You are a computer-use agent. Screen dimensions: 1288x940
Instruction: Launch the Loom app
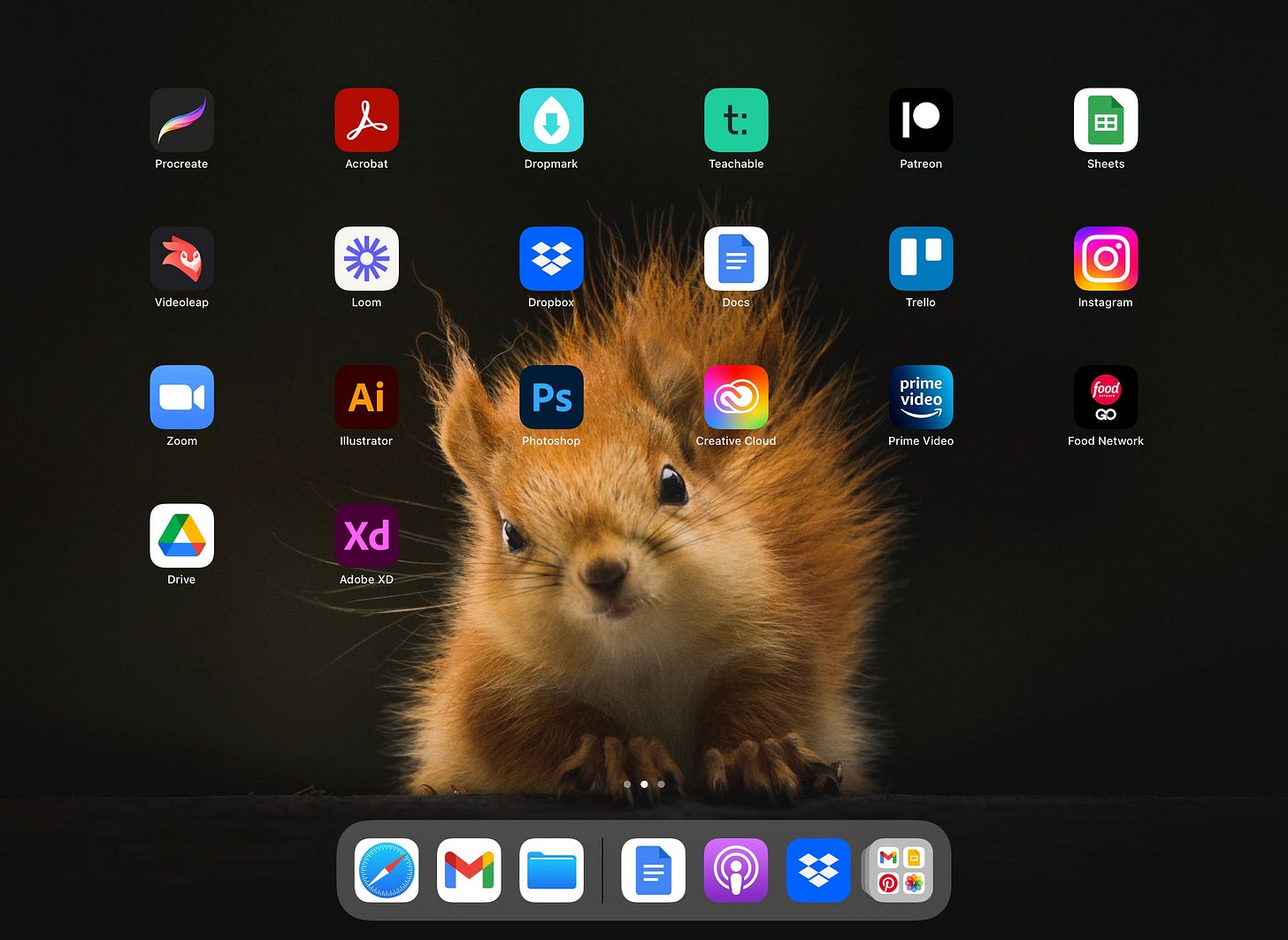(x=366, y=259)
